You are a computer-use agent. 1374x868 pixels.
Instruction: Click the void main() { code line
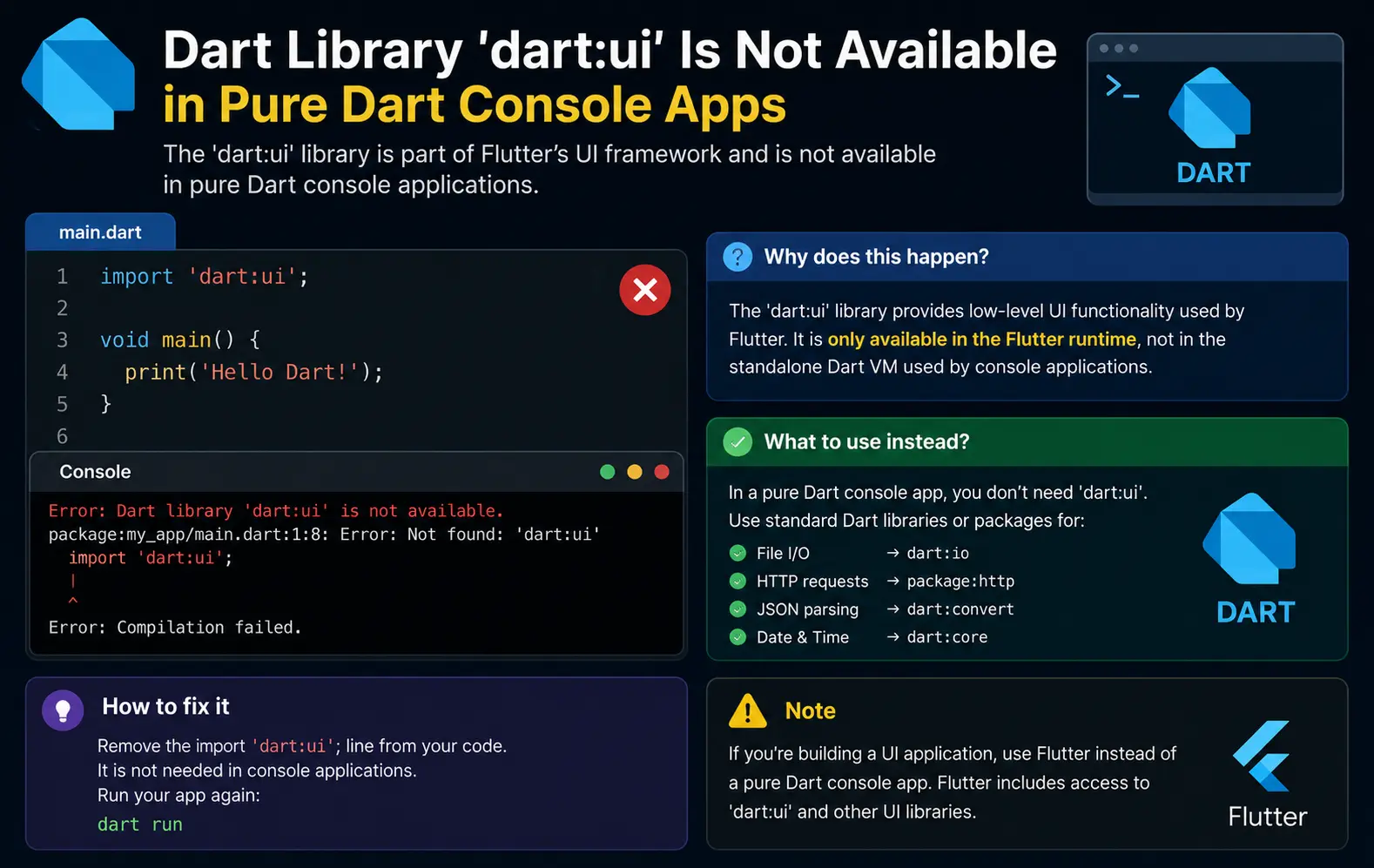tap(180, 340)
